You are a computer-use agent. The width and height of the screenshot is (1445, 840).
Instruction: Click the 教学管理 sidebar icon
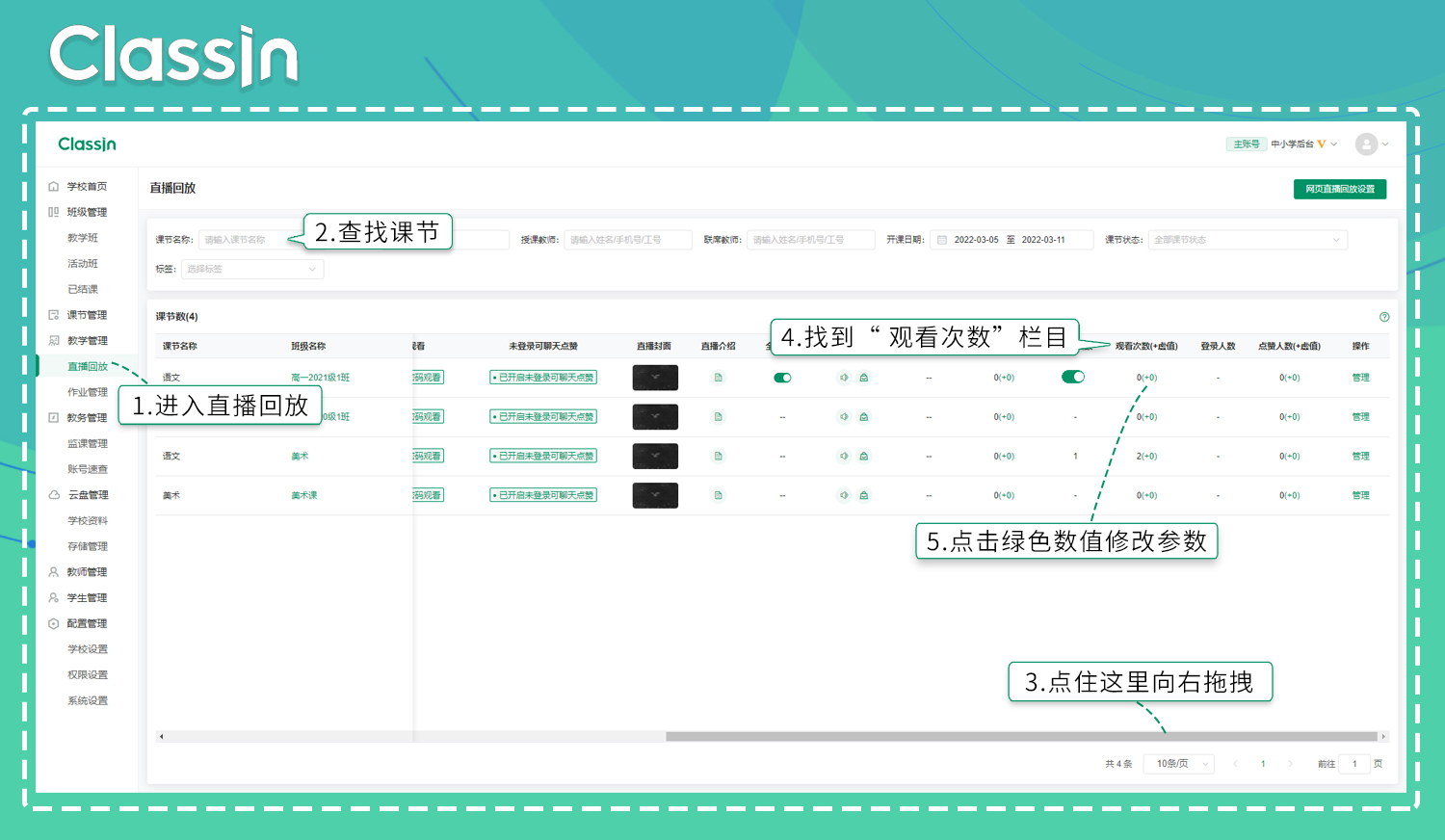[x=54, y=340]
